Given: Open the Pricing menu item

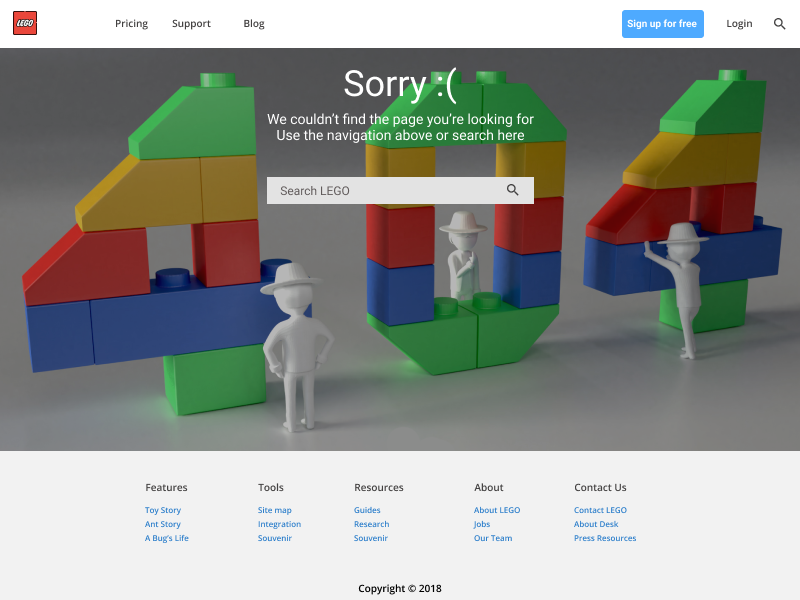Looking at the screenshot, I should pyautogui.click(x=131, y=23).
